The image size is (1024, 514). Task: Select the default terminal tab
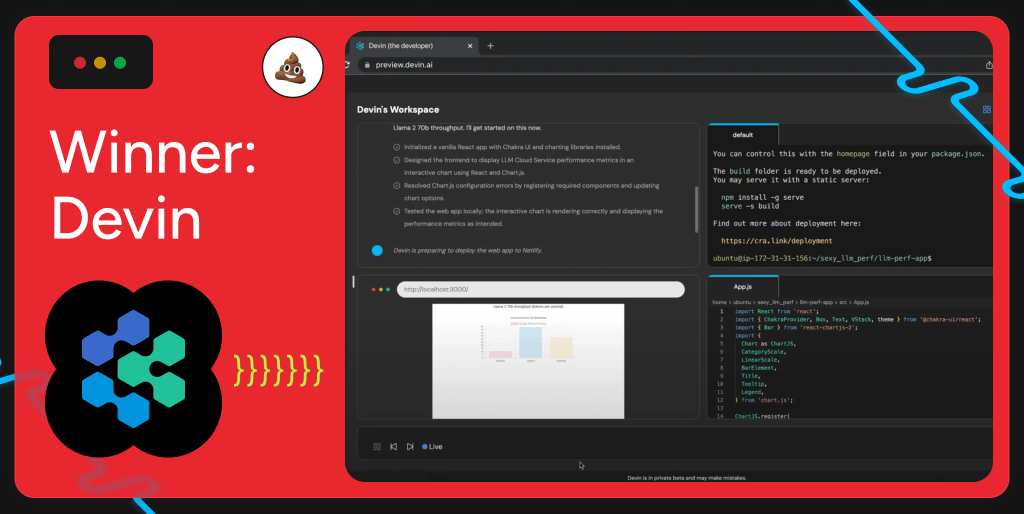coord(743,135)
